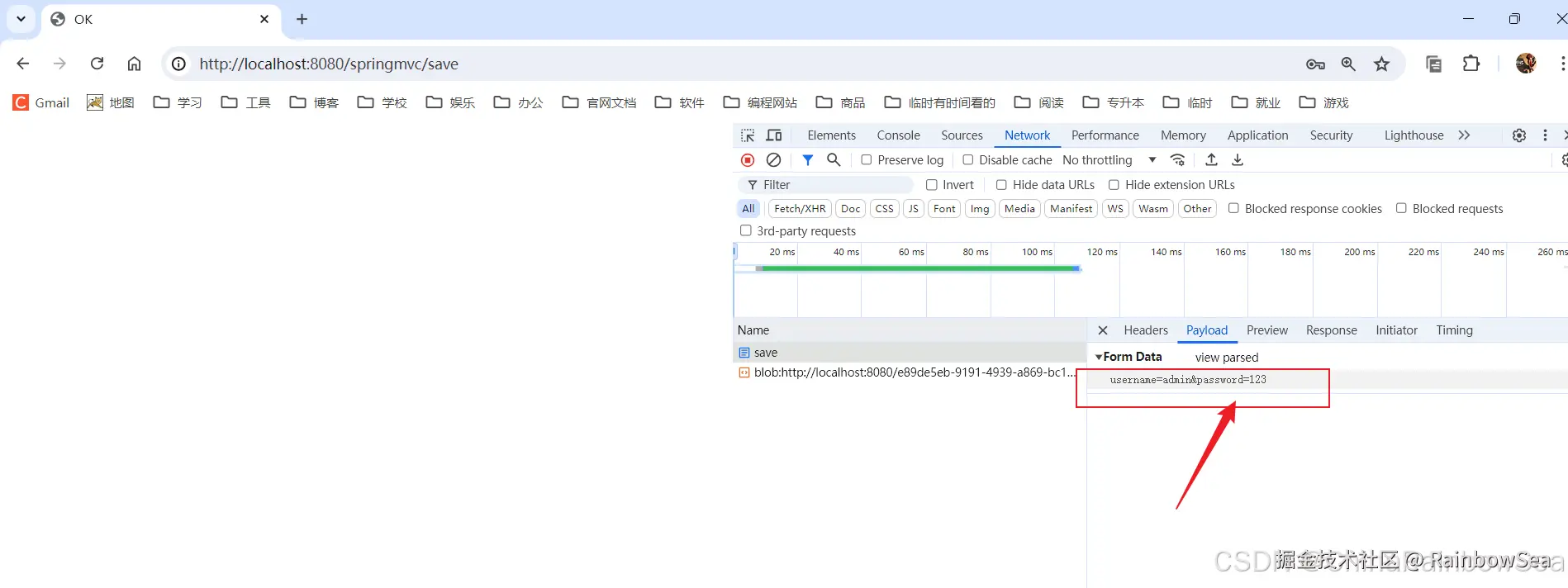Screen dimensions: 1568x588
Task: Show more DevTools tabs chevron
Action: [1464, 135]
